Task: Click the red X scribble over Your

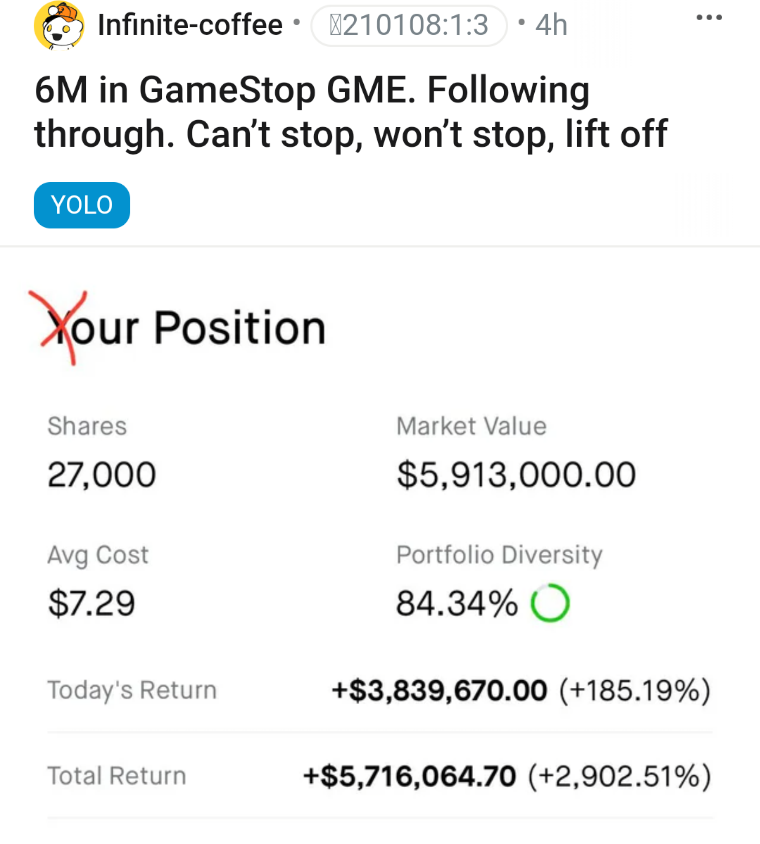Action: [x=58, y=328]
